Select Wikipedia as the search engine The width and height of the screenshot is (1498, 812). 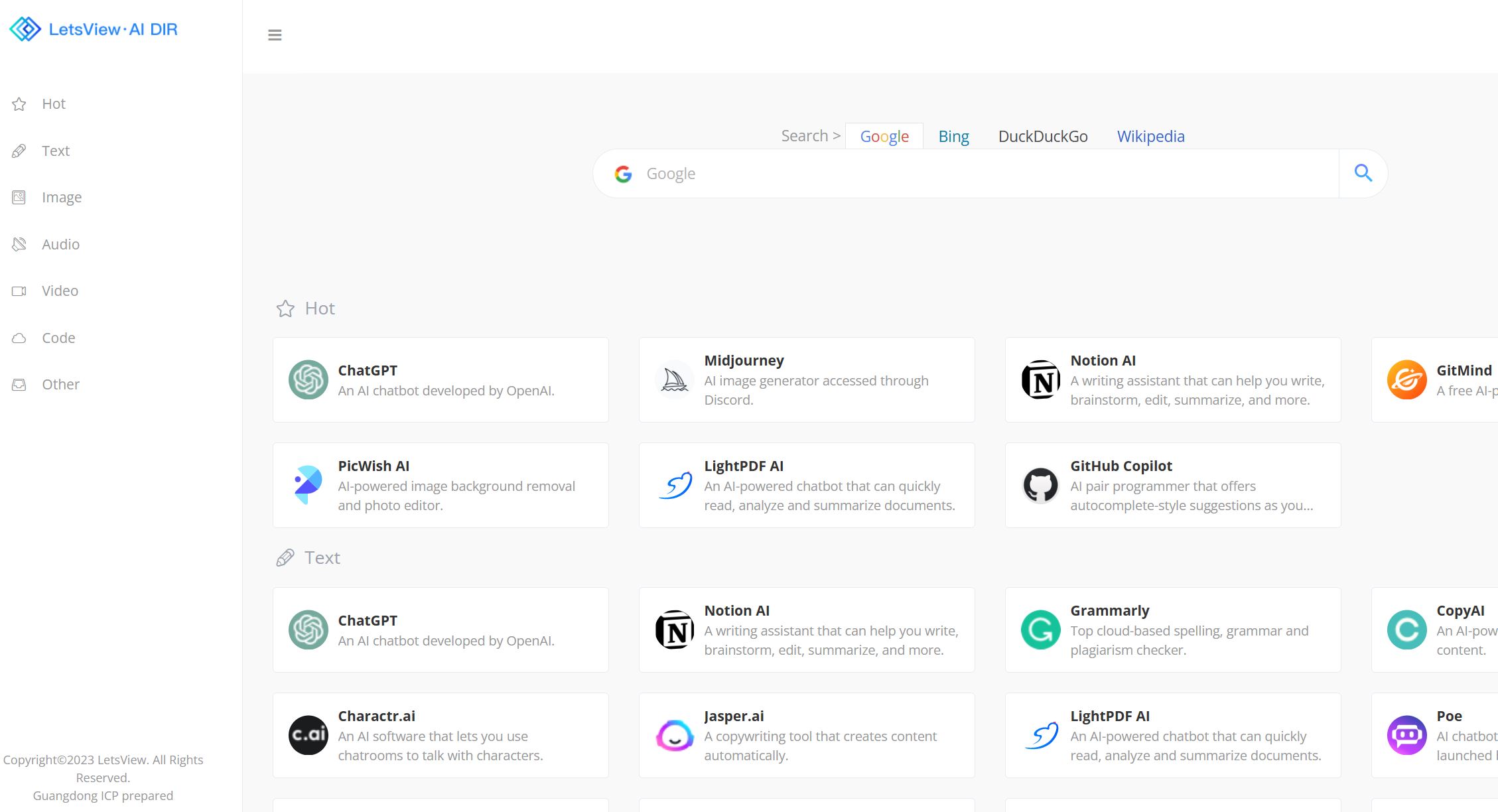point(1151,136)
